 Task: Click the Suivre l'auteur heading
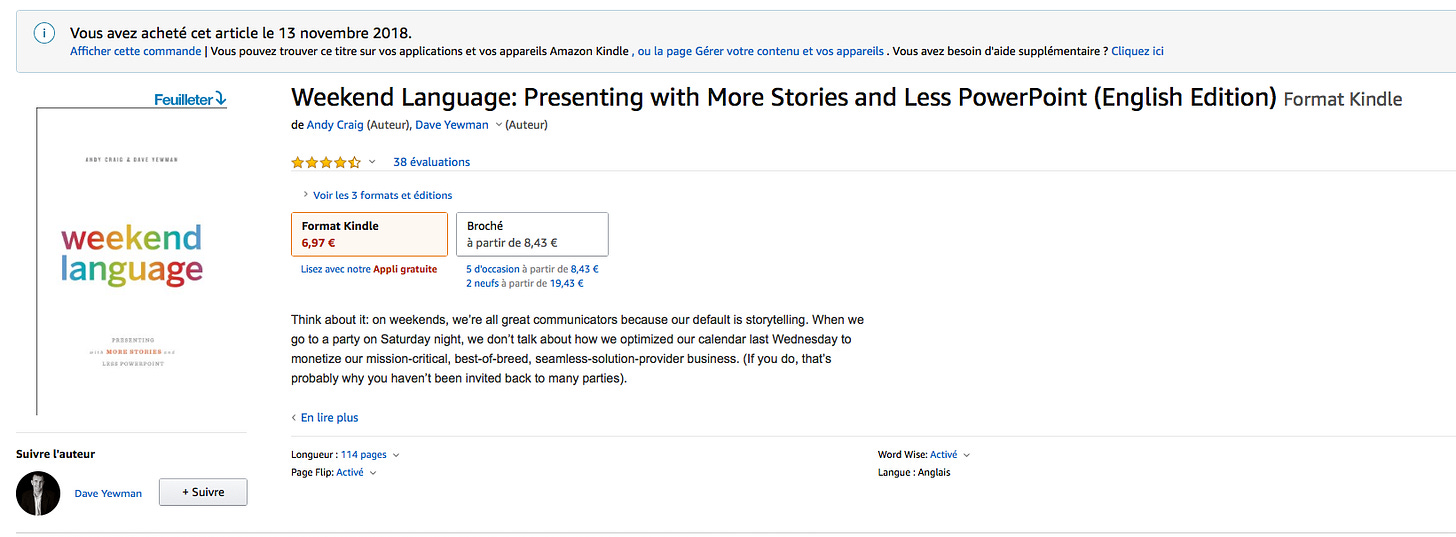coord(56,454)
